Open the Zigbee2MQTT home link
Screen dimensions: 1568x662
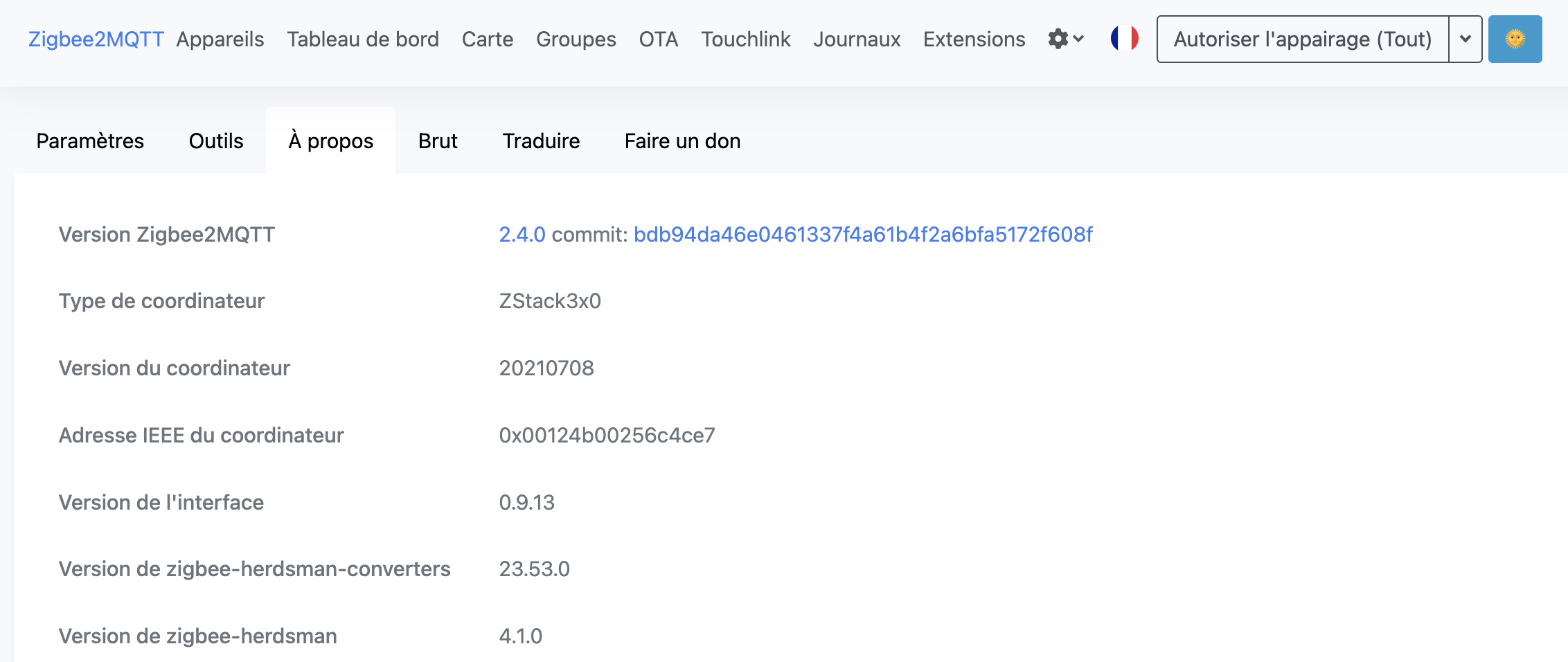click(x=96, y=39)
